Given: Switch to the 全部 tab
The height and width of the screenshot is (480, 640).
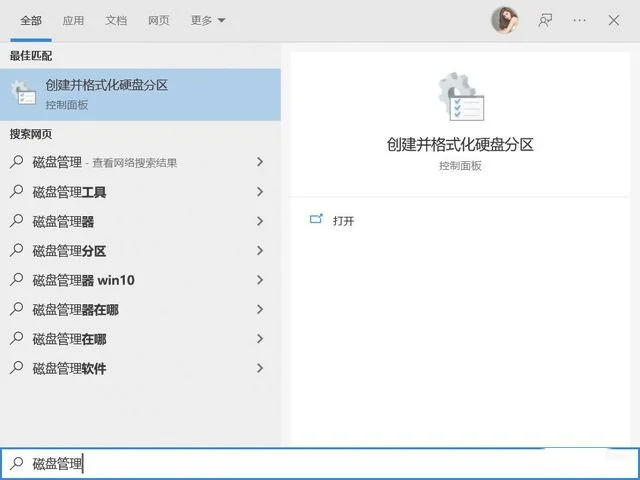Looking at the screenshot, I should pyautogui.click(x=31, y=20).
